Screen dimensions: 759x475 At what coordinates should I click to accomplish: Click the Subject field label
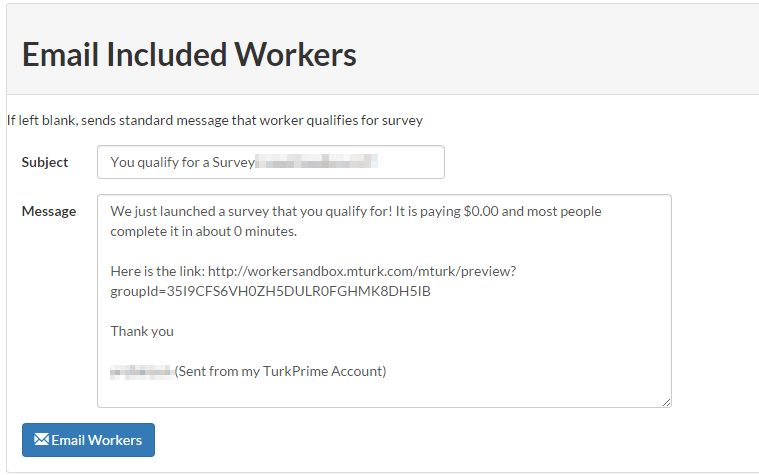45,162
